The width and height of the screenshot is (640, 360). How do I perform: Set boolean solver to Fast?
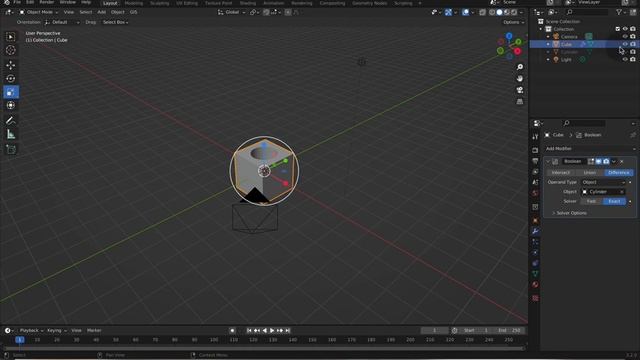point(591,201)
